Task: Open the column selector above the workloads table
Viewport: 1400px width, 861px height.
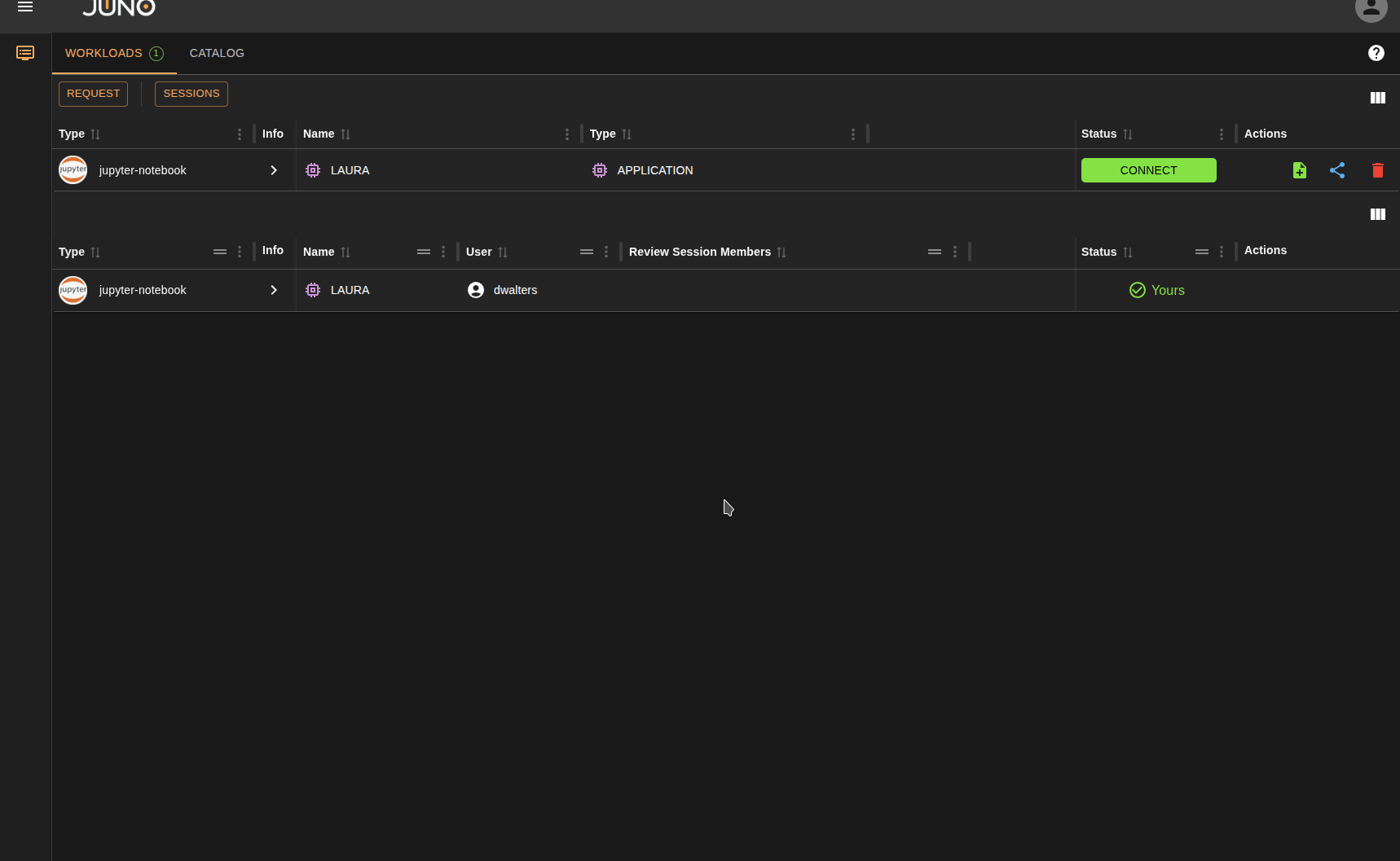Action: click(1377, 97)
